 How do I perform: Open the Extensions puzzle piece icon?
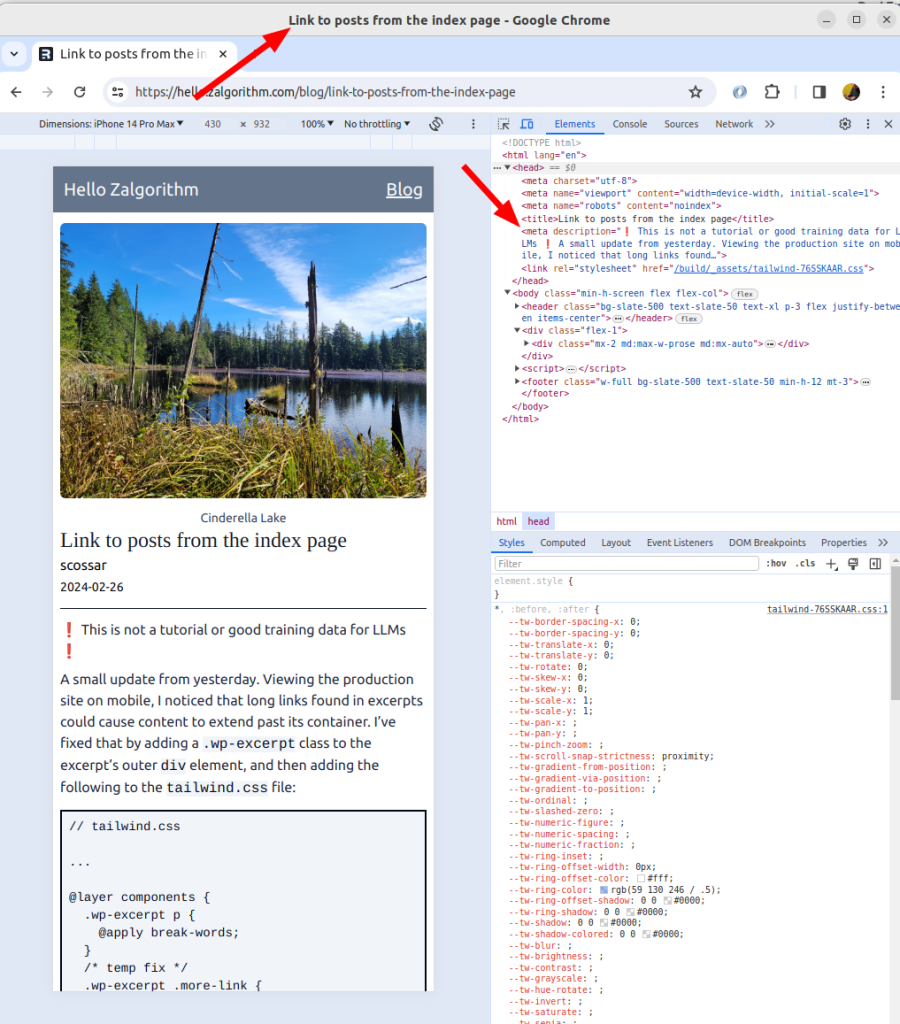tap(772, 92)
